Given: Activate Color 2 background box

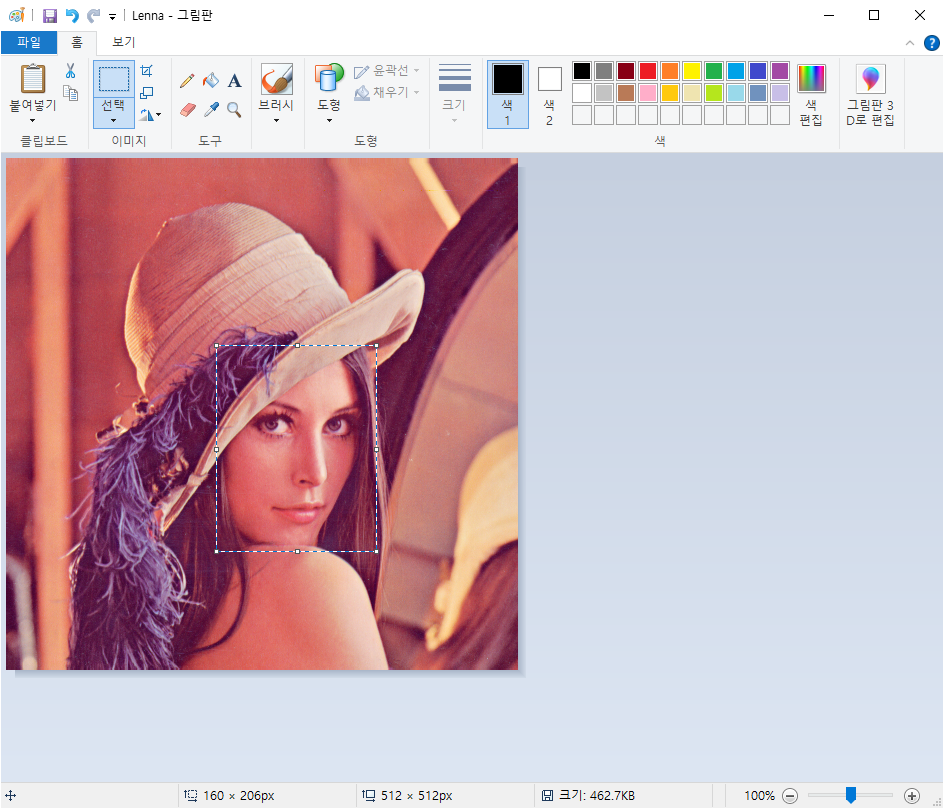Looking at the screenshot, I should (549, 95).
